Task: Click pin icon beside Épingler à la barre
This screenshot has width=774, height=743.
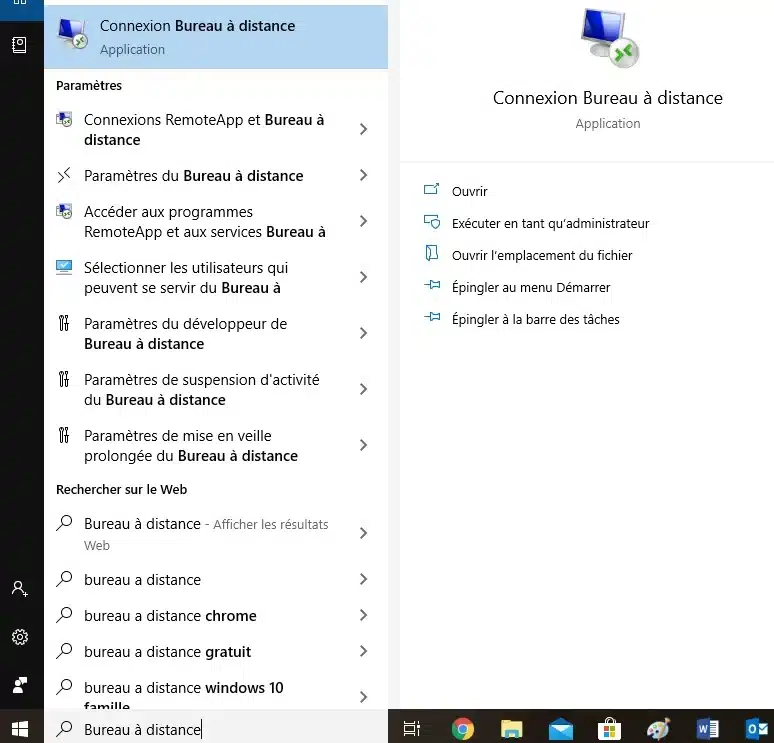Action: (x=432, y=317)
